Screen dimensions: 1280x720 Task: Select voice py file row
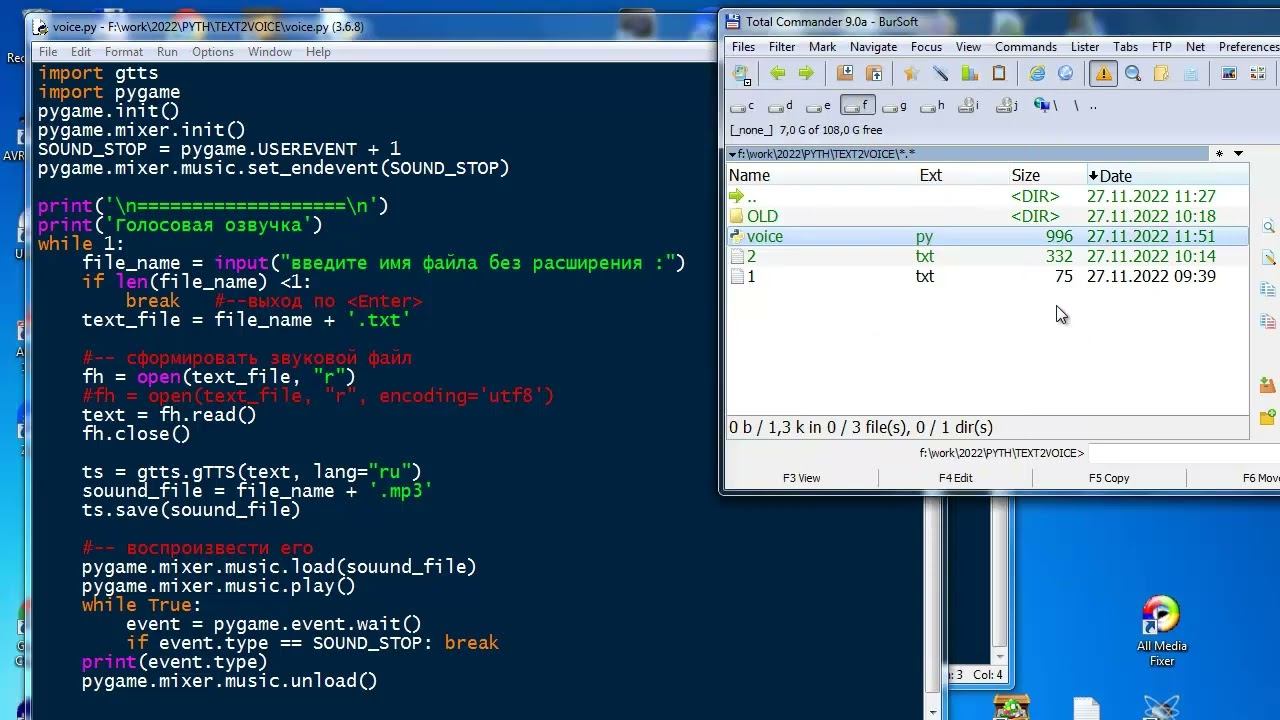(x=988, y=236)
